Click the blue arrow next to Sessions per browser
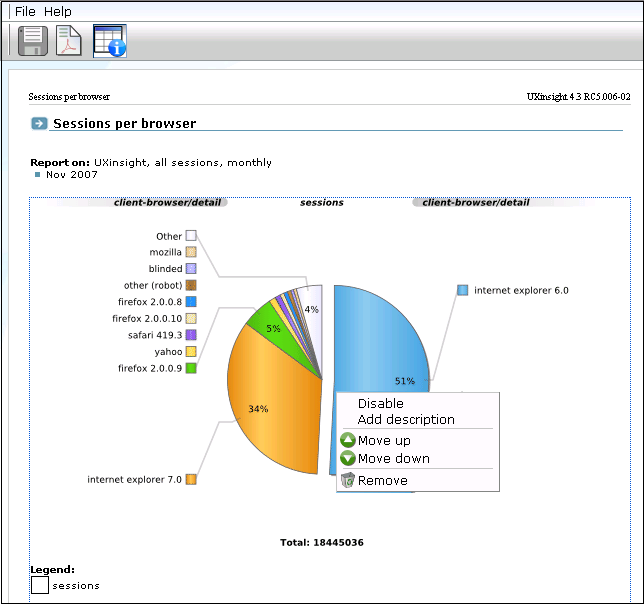The height and width of the screenshot is (604, 644). click(39, 123)
